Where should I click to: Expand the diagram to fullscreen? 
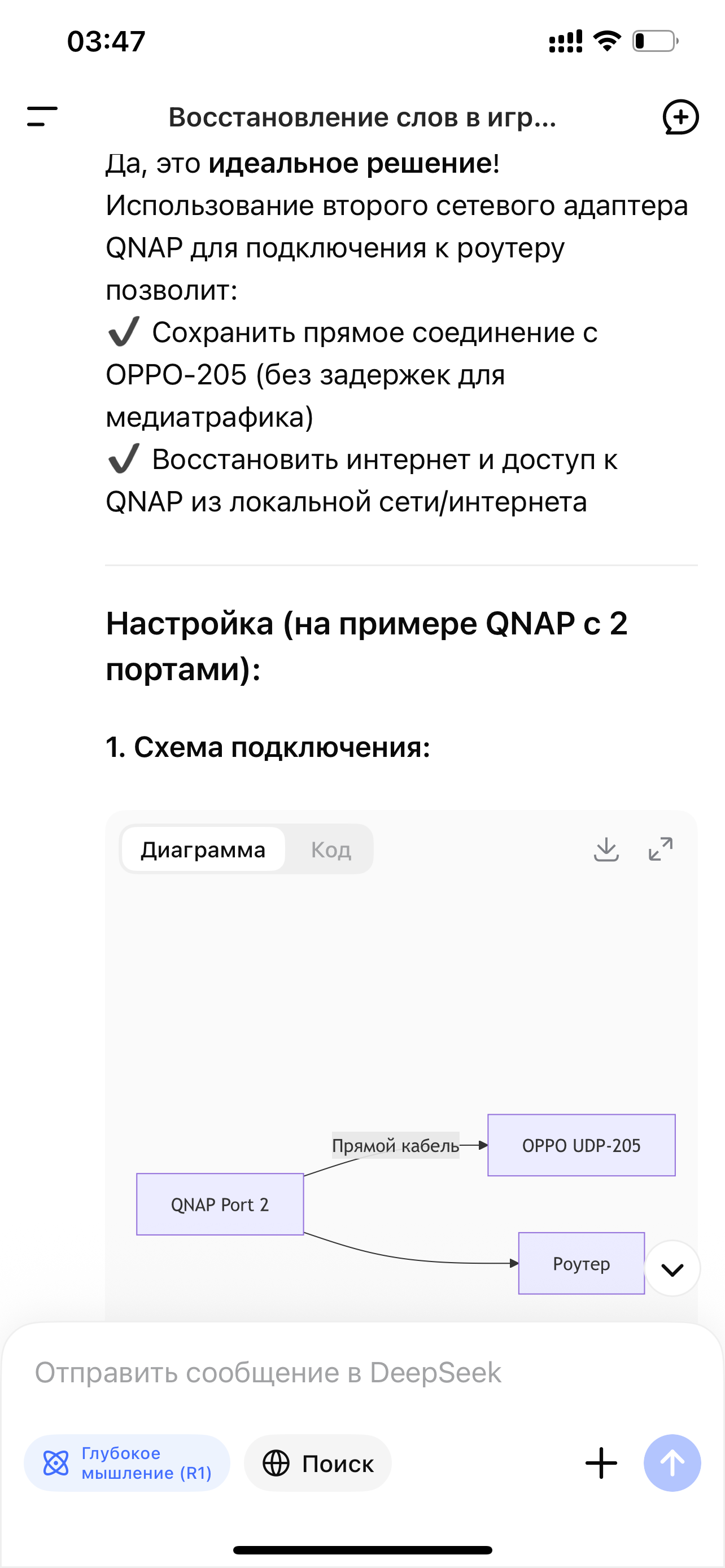click(661, 849)
